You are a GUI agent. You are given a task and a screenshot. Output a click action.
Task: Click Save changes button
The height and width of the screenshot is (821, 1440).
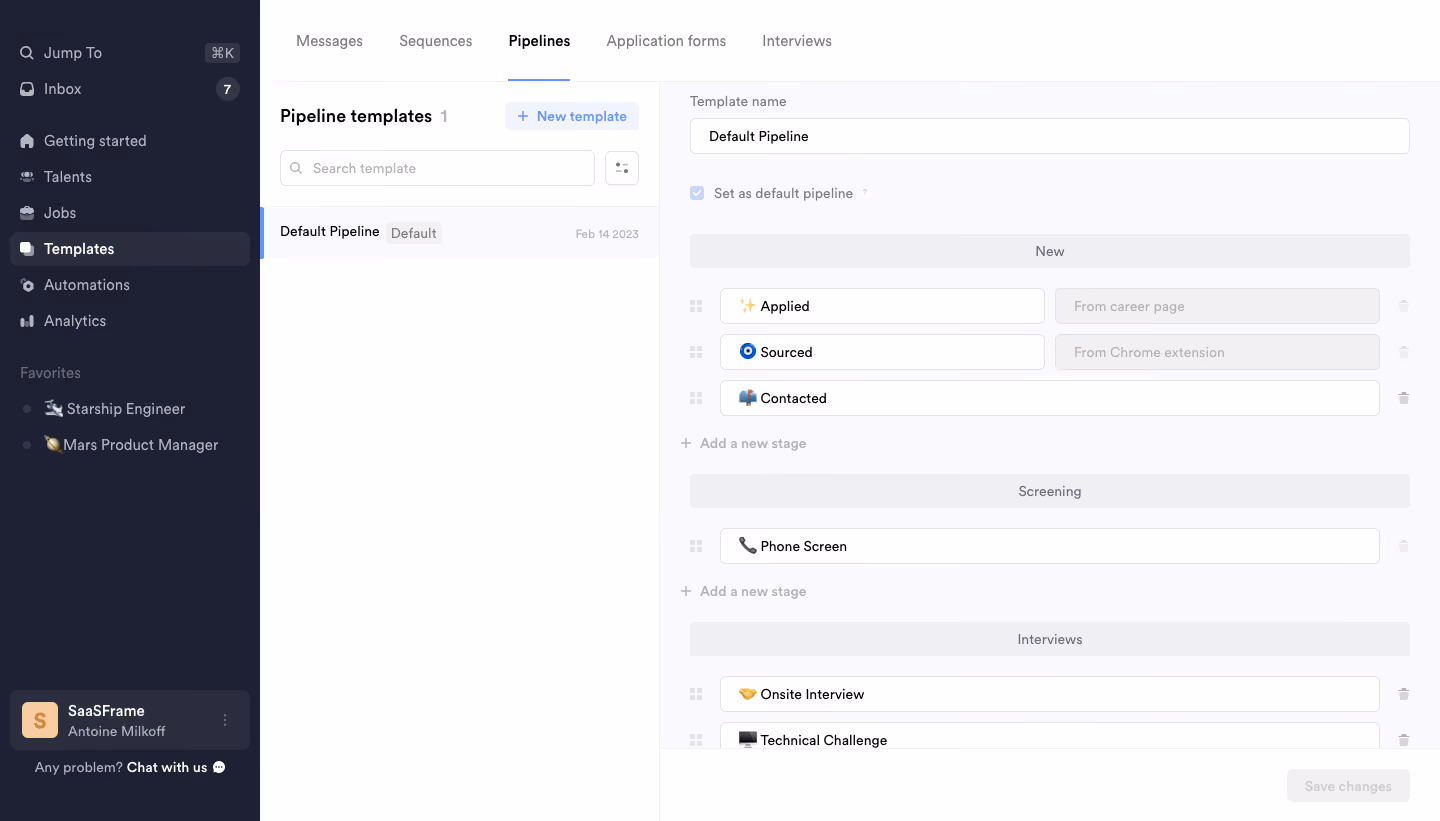tap(1348, 786)
